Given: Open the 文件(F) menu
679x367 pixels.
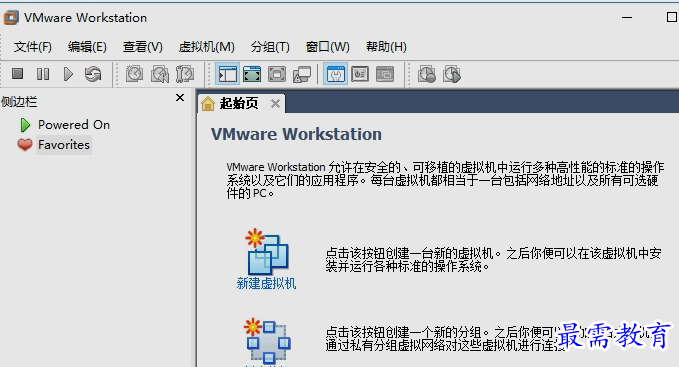Looking at the screenshot, I should click(32, 46).
